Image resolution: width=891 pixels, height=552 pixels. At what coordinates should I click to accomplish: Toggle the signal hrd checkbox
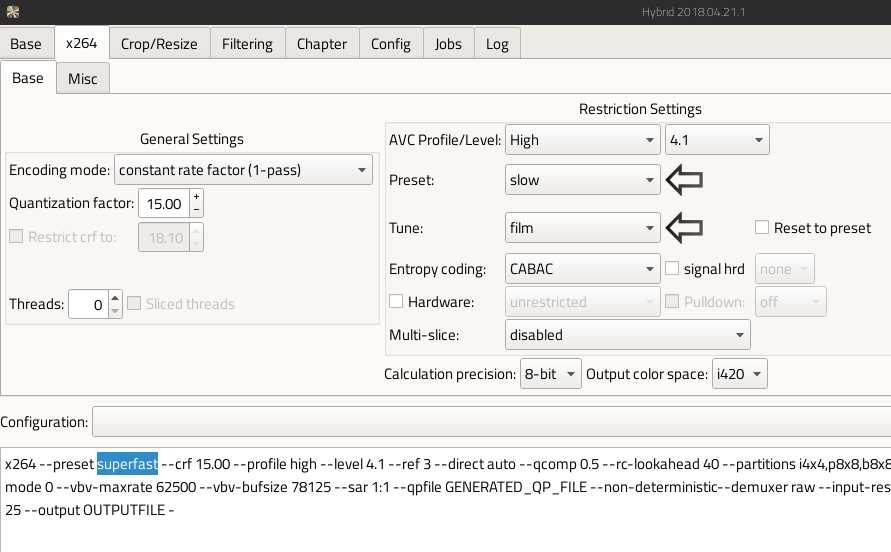point(672,269)
